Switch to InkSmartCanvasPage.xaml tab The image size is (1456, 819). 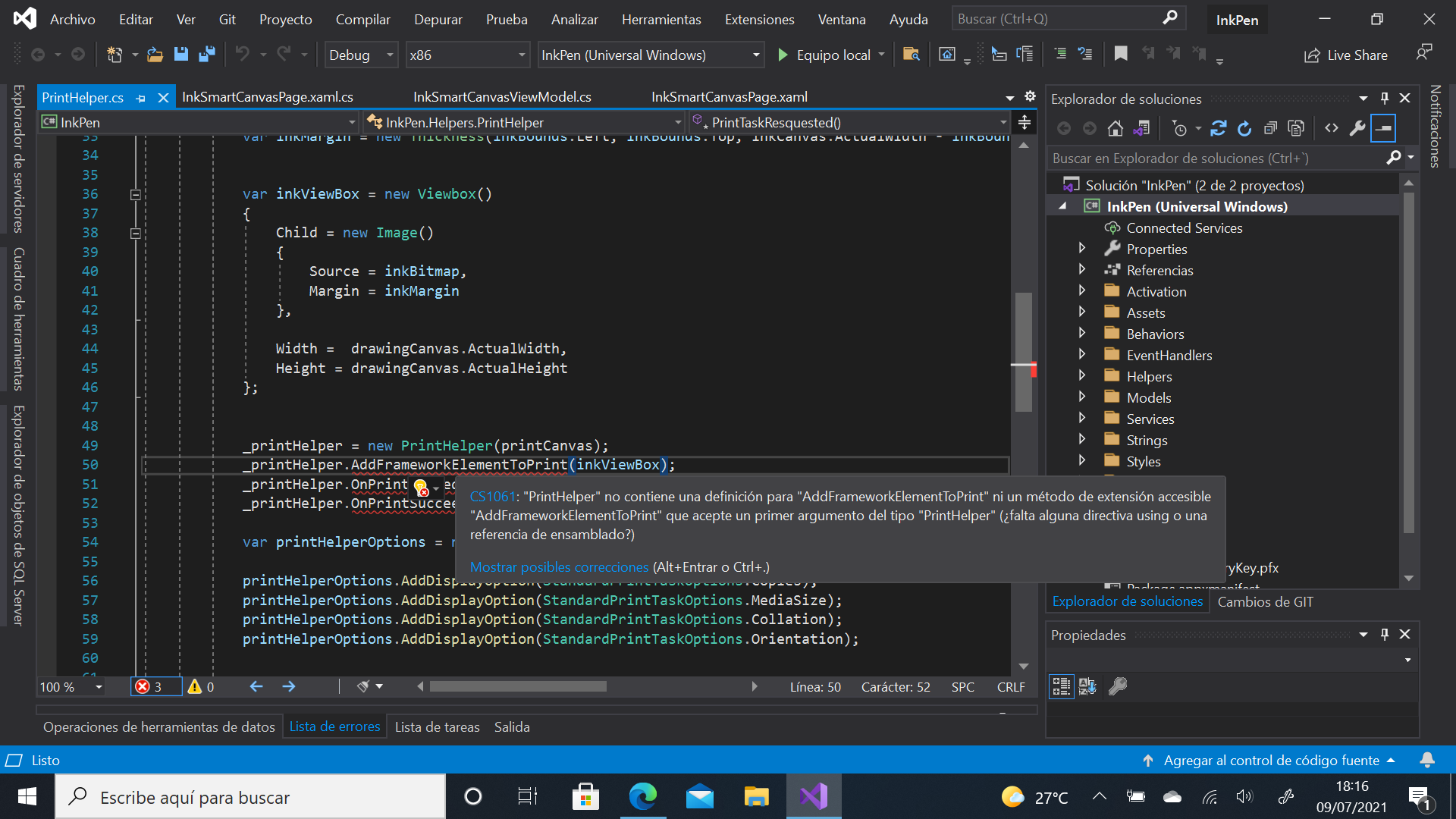[x=729, y=97]
